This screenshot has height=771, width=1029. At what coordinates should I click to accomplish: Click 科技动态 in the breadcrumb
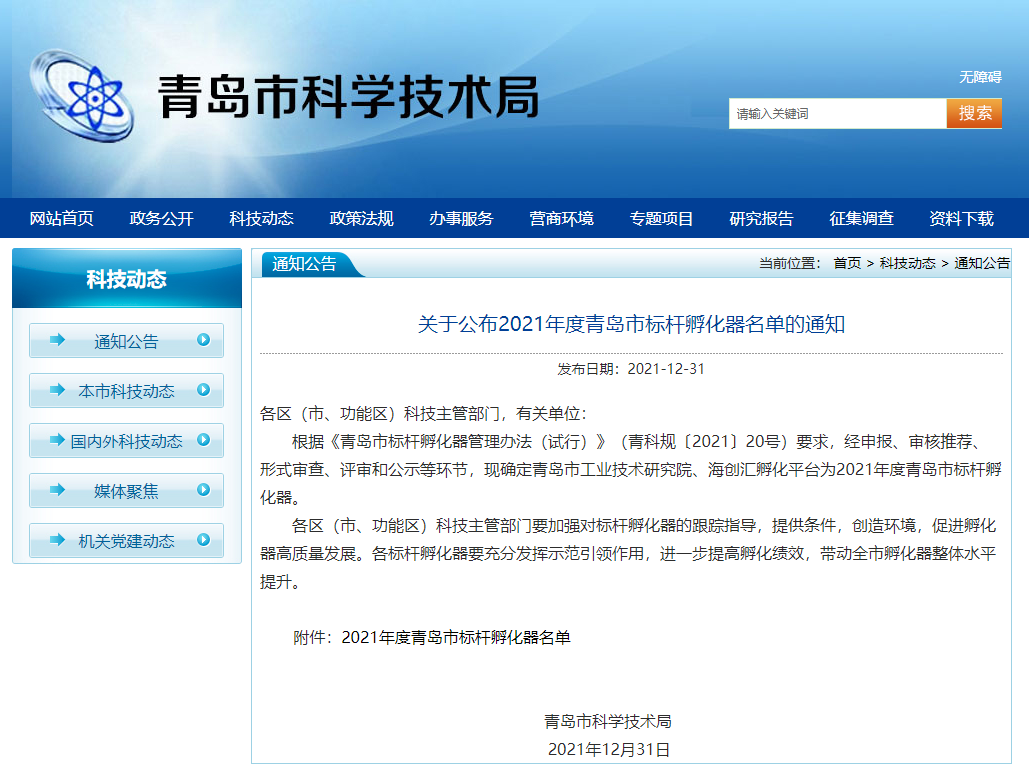point(908,263)
